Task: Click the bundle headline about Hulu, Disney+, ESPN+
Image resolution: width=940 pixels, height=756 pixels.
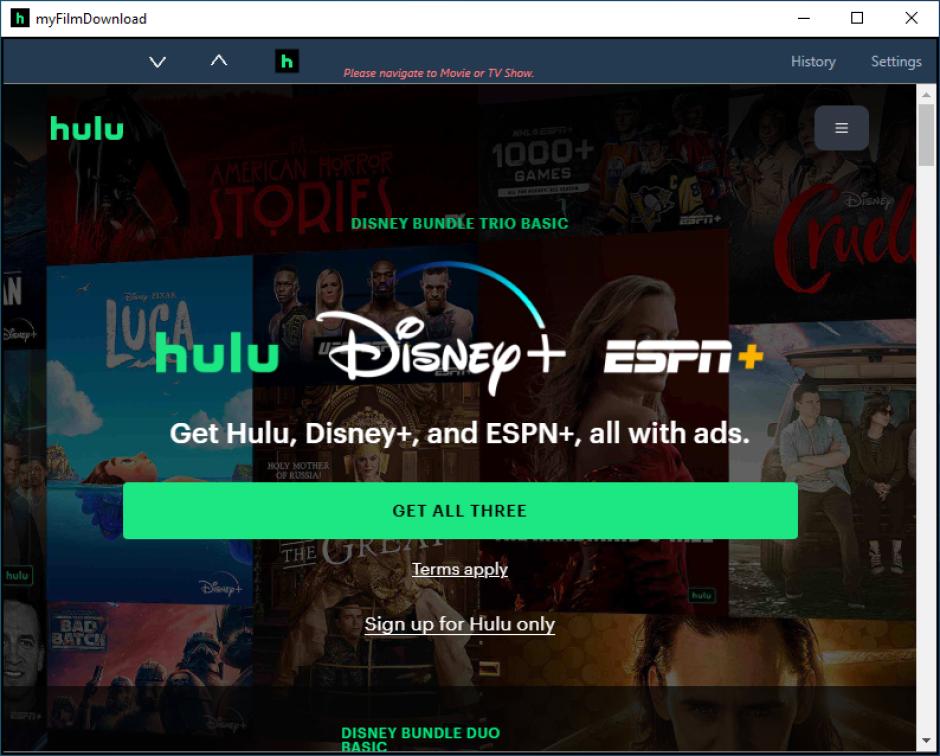Action: 460,433
